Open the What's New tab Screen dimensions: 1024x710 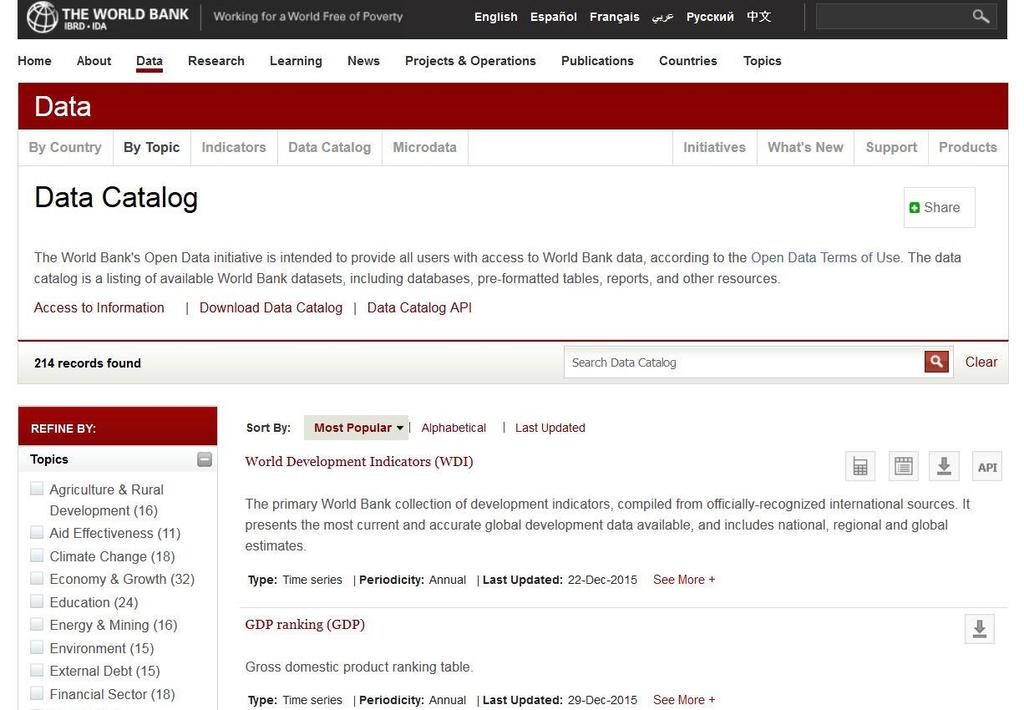click(805, 148)
